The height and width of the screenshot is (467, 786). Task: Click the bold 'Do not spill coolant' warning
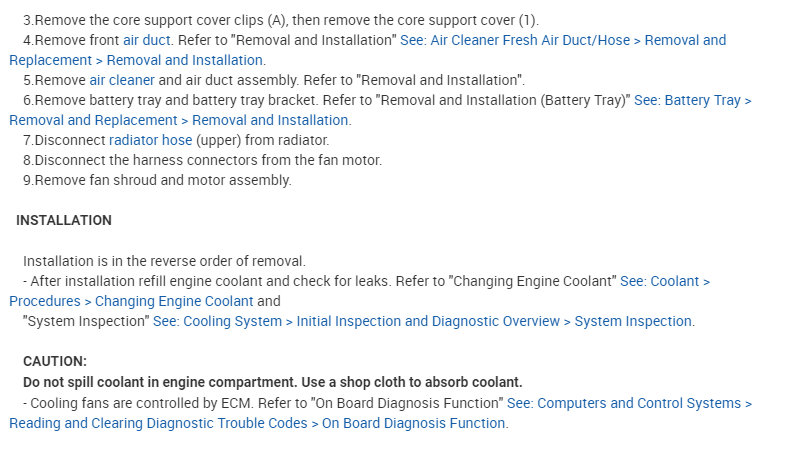click(x=272, y=382)
